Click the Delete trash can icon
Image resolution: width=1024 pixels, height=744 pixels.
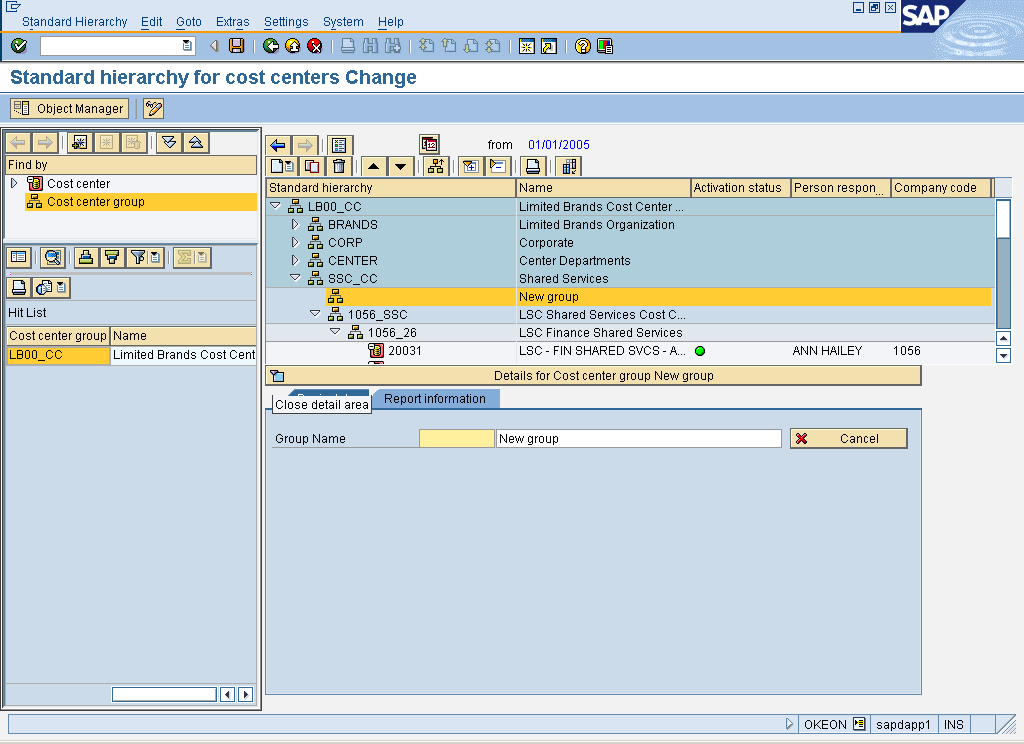click(x=339, y=167)
